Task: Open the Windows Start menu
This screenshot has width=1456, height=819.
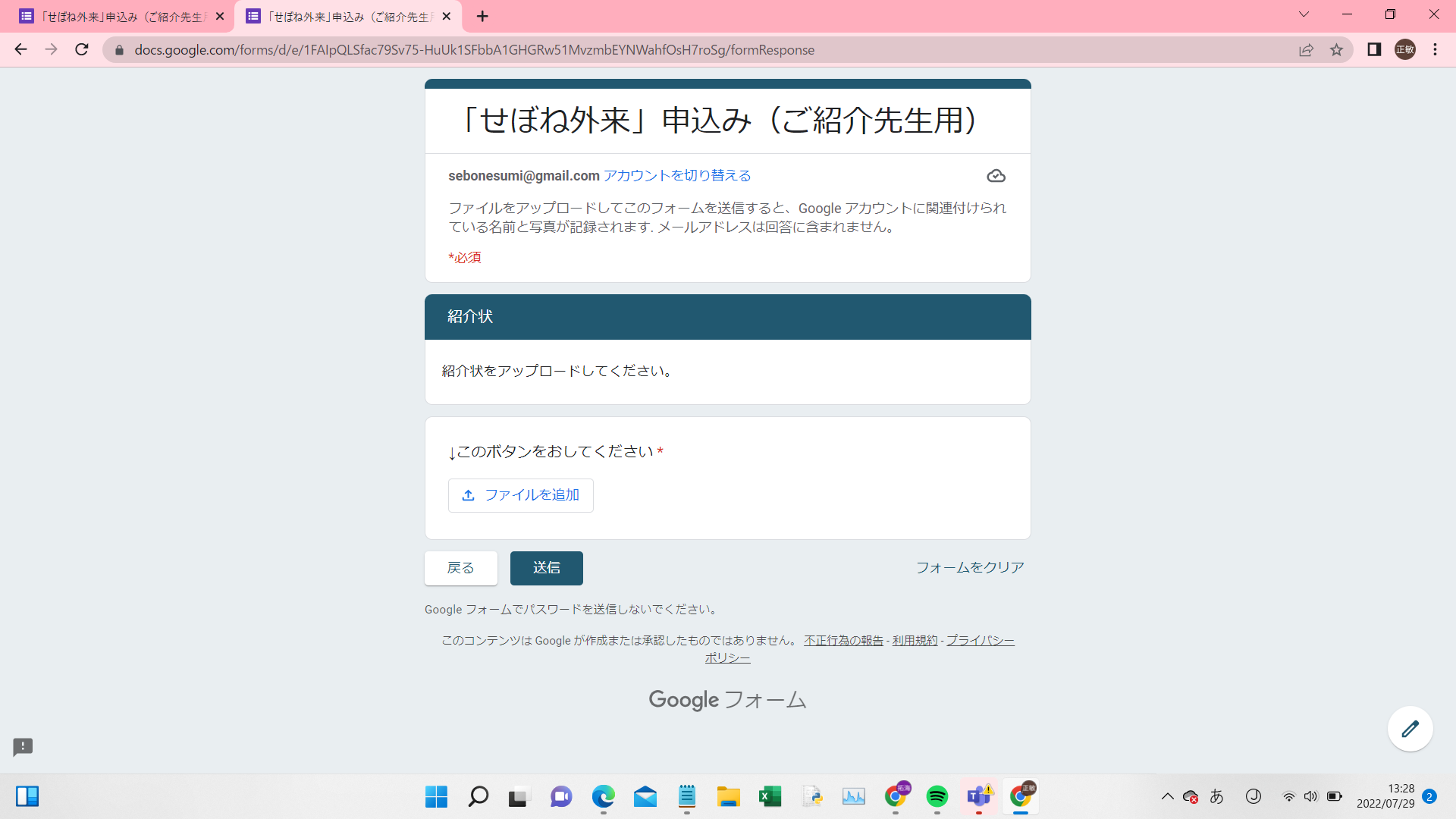Action: (x=436, y=796)
